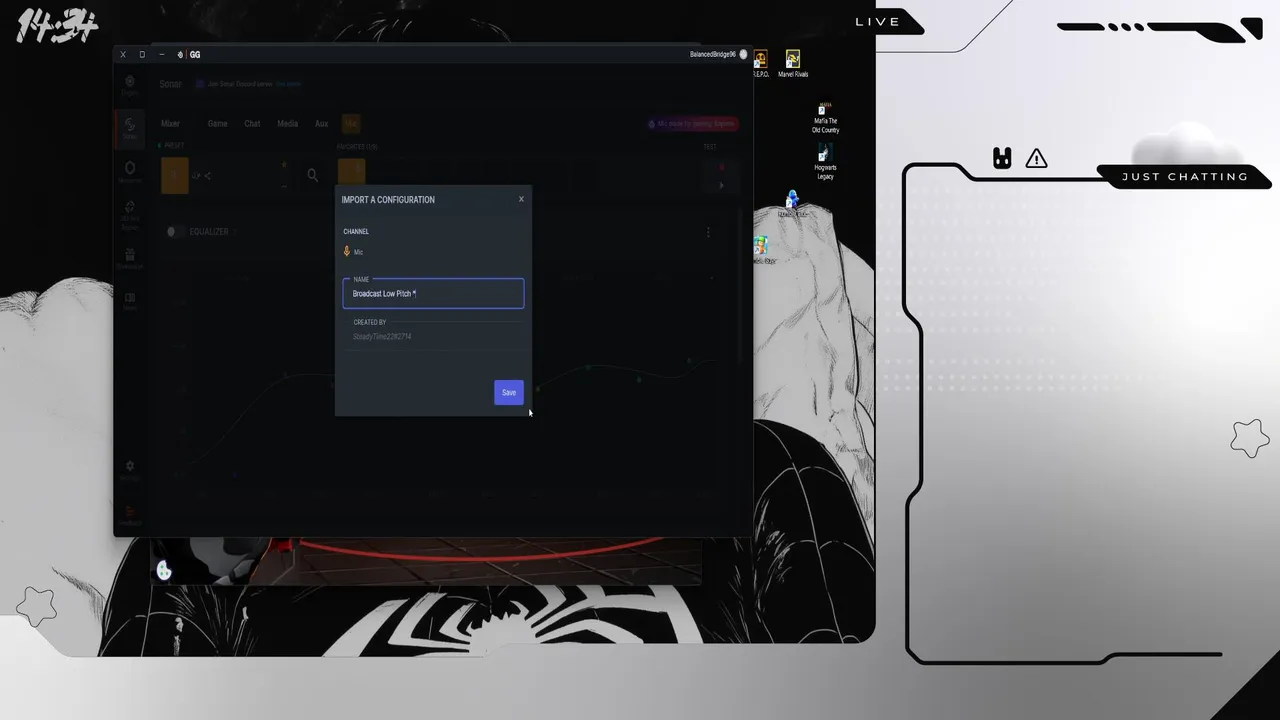This screenshot has width=1280, height=720.
Task: Open the Hogwarts Legacy desktop shortcut
Action: [x=825, y=162]
